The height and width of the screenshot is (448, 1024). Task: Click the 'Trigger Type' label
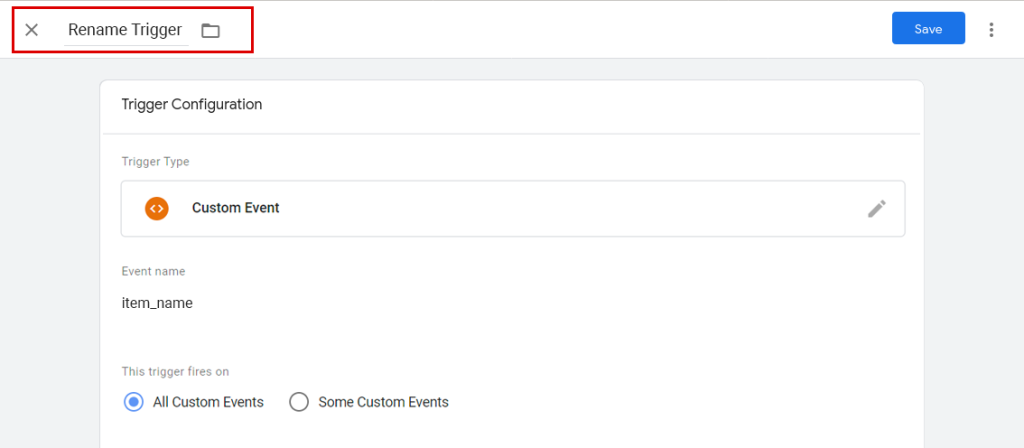tap(155, 161)
